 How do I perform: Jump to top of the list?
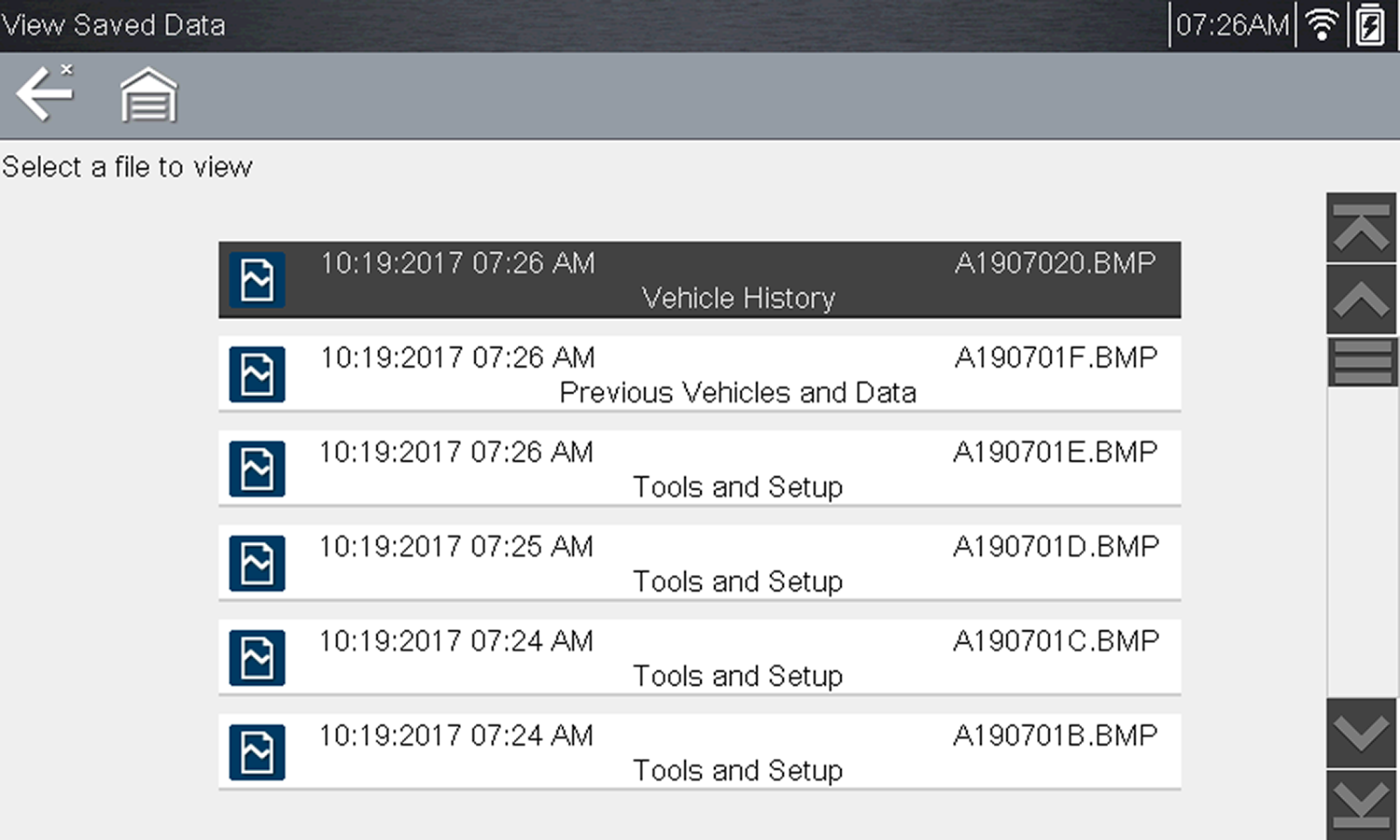coord(1362,228)
